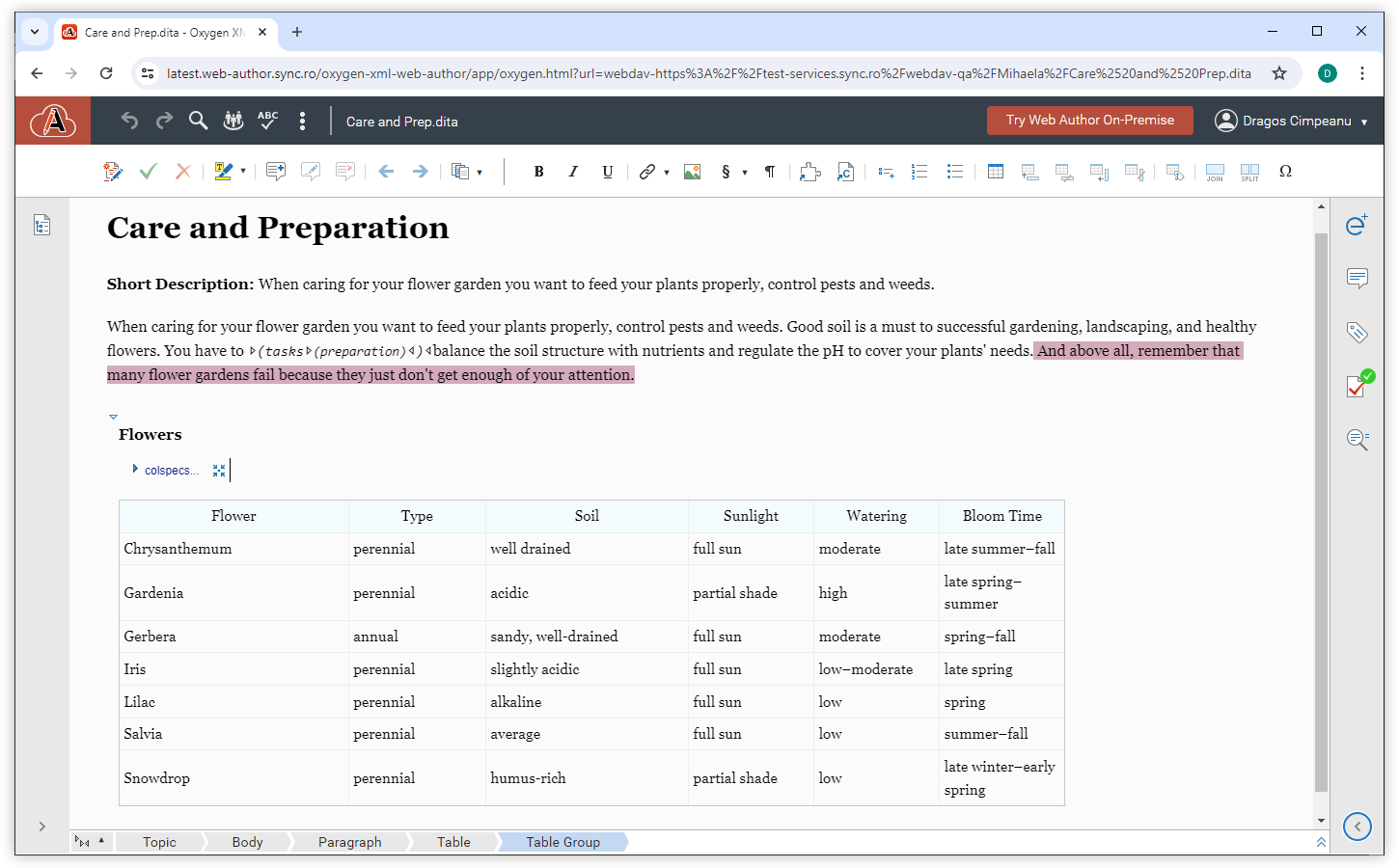
Task: Select the Paragraph breadcrumb item
Action: [x=349, y=842]
